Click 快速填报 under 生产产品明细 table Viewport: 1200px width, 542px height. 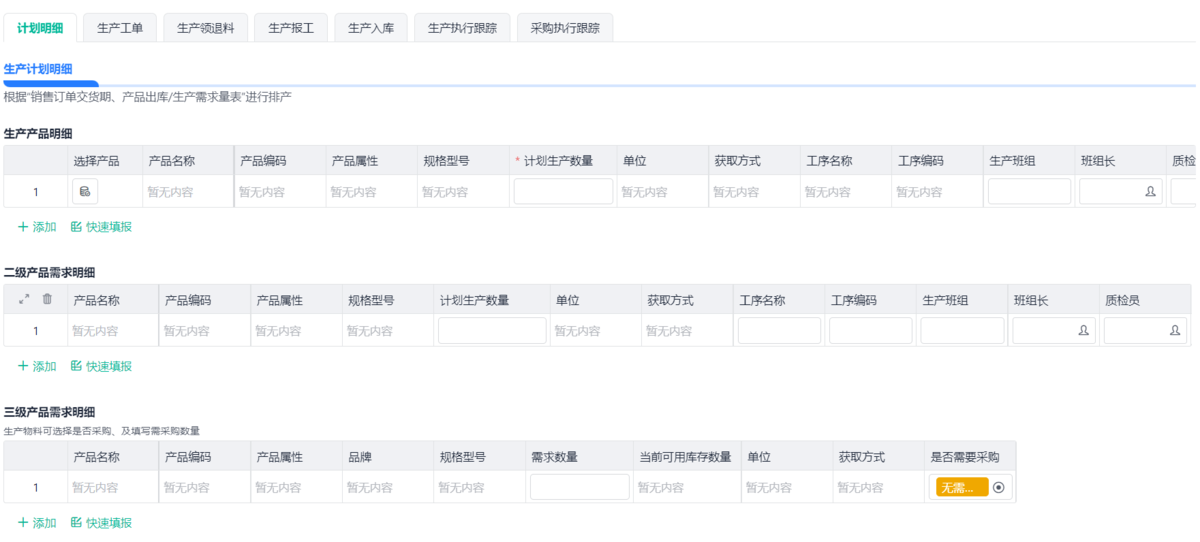pos(101,227)
